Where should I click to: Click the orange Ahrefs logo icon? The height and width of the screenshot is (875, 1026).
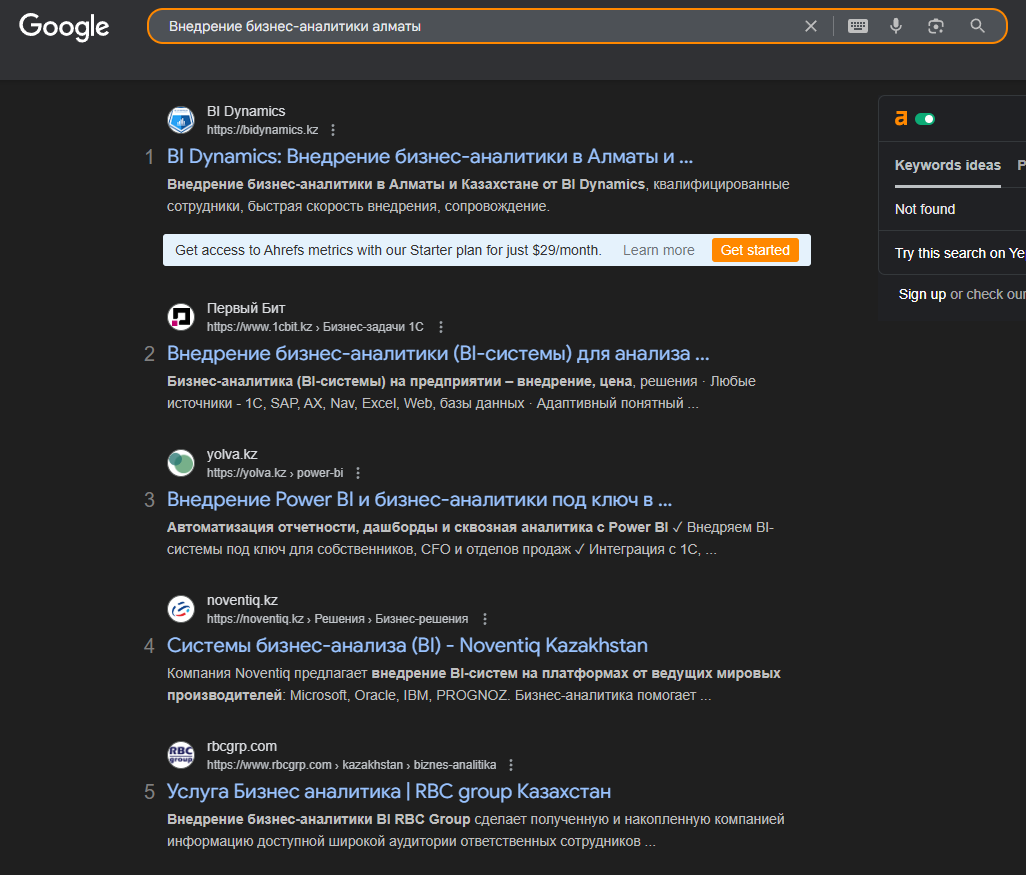[x=901, y=118]
